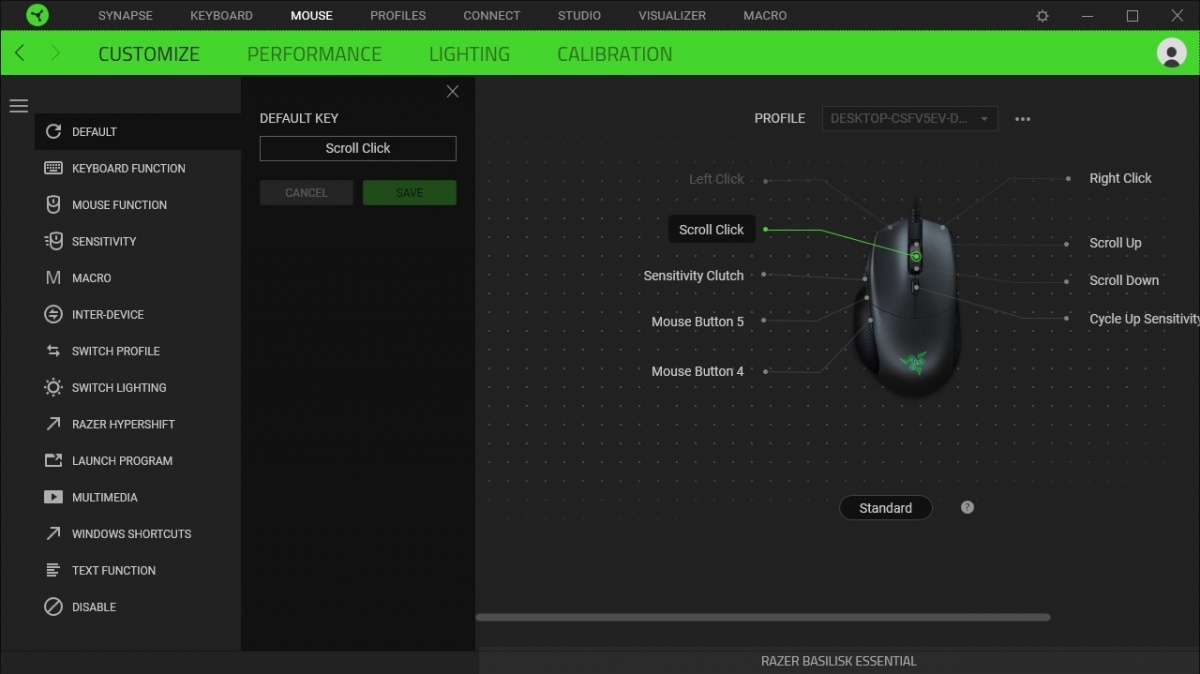Click the Multimedia play icon
This screenshot has width=1200, height=674.
pyautogui.click(x=53, y=497)
